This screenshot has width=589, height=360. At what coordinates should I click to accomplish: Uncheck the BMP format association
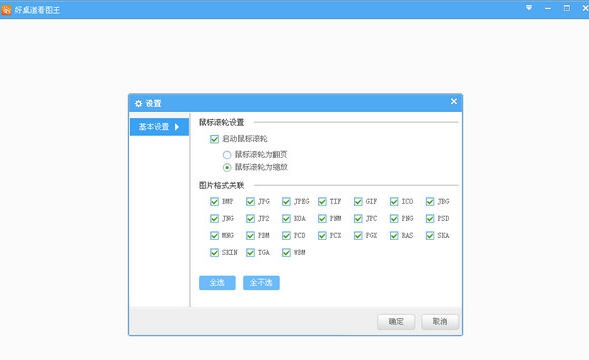214,202
